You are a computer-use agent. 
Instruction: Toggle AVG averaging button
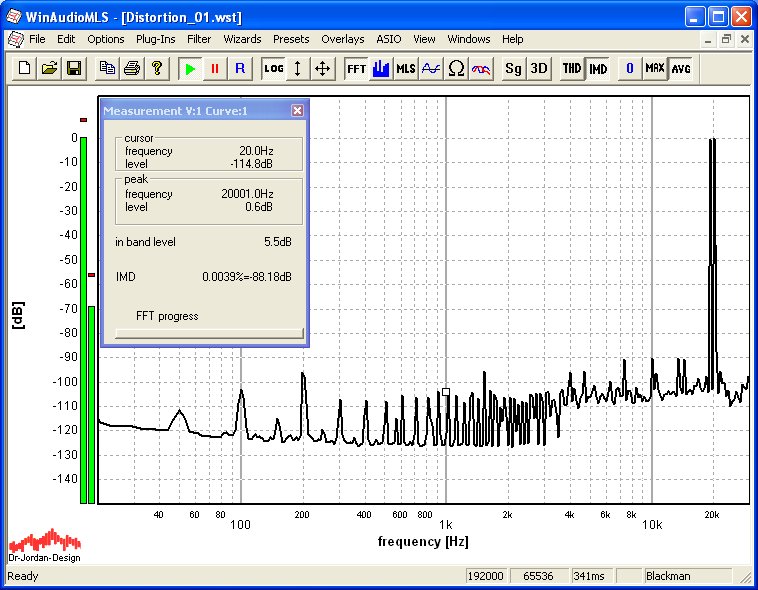pos(681,69)
